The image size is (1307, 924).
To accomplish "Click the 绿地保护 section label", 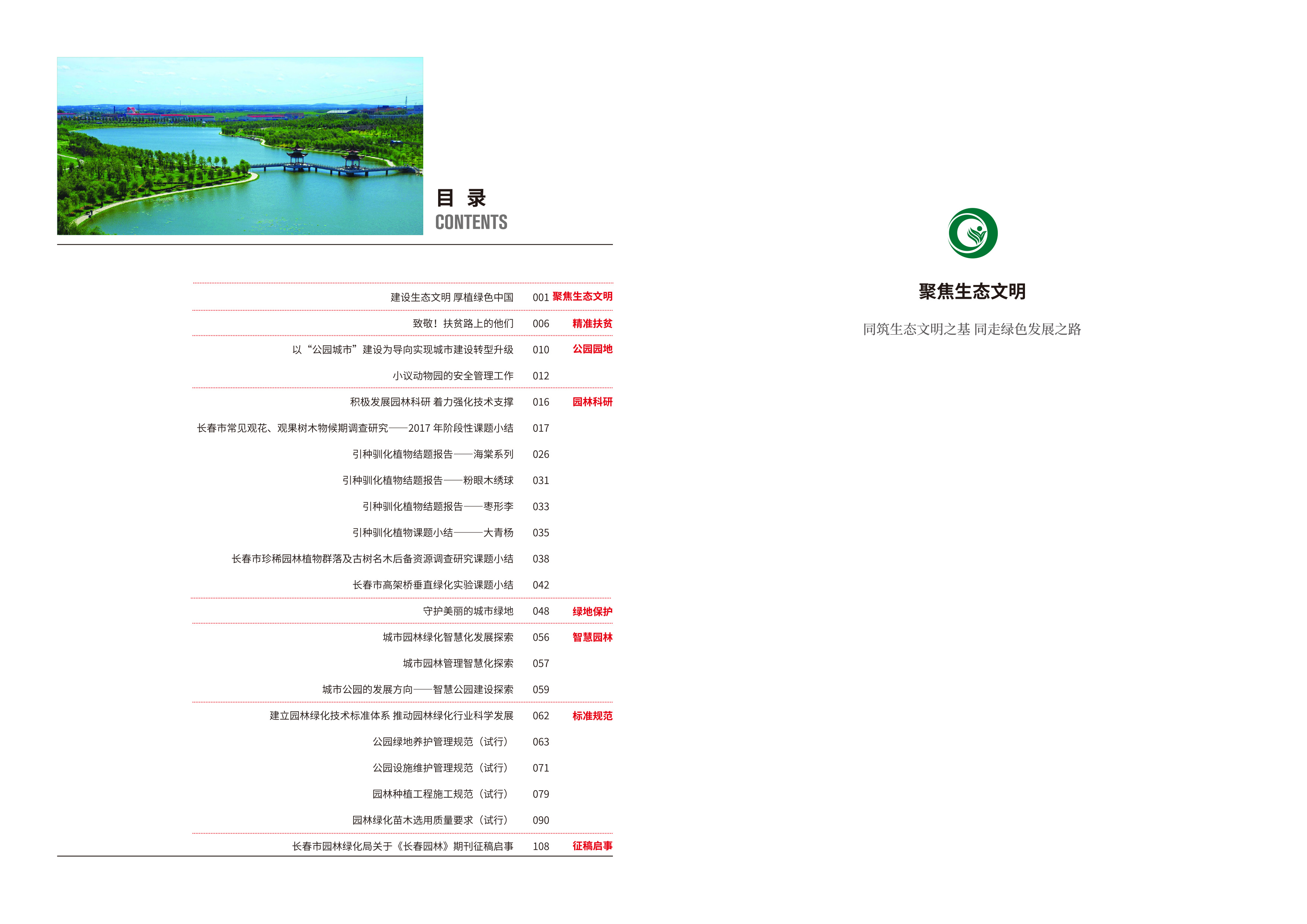I will [x=592, y=611].
